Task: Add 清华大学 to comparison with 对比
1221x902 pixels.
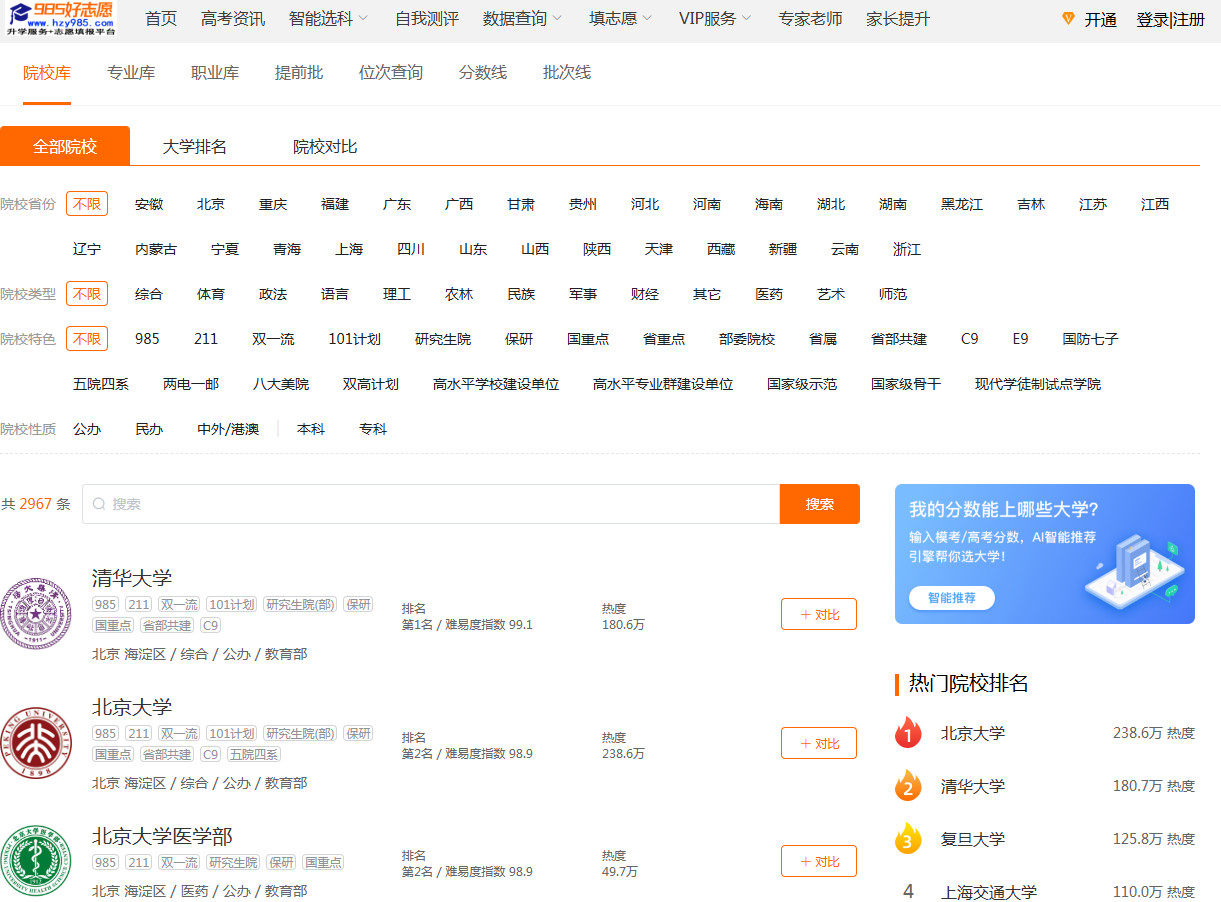Action: pos(819,614)
